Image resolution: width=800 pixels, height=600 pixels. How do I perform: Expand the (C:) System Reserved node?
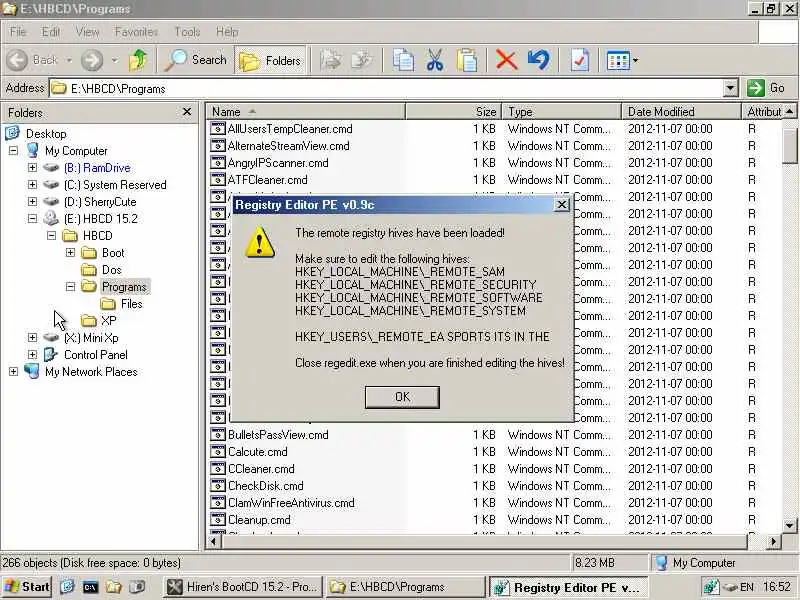click(x=33, y=185)
